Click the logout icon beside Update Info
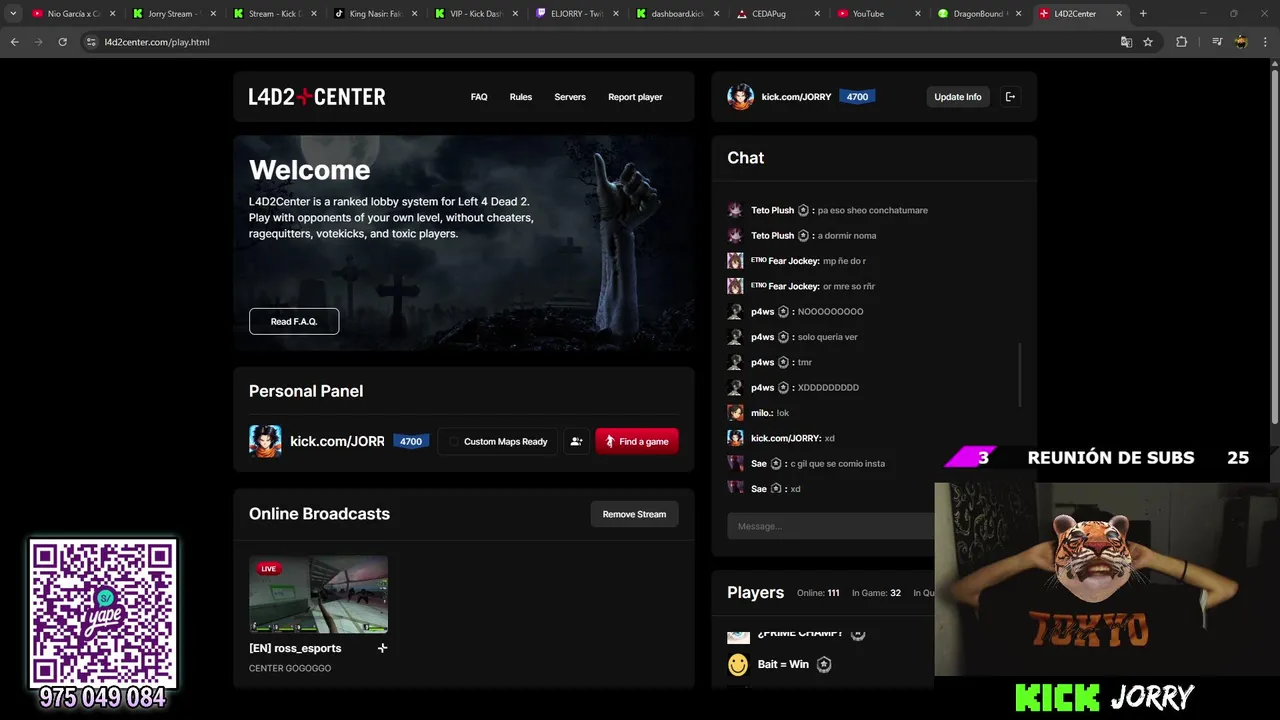The width and height of the screenshot is (1280, 720). click(x=1010, y=97)
